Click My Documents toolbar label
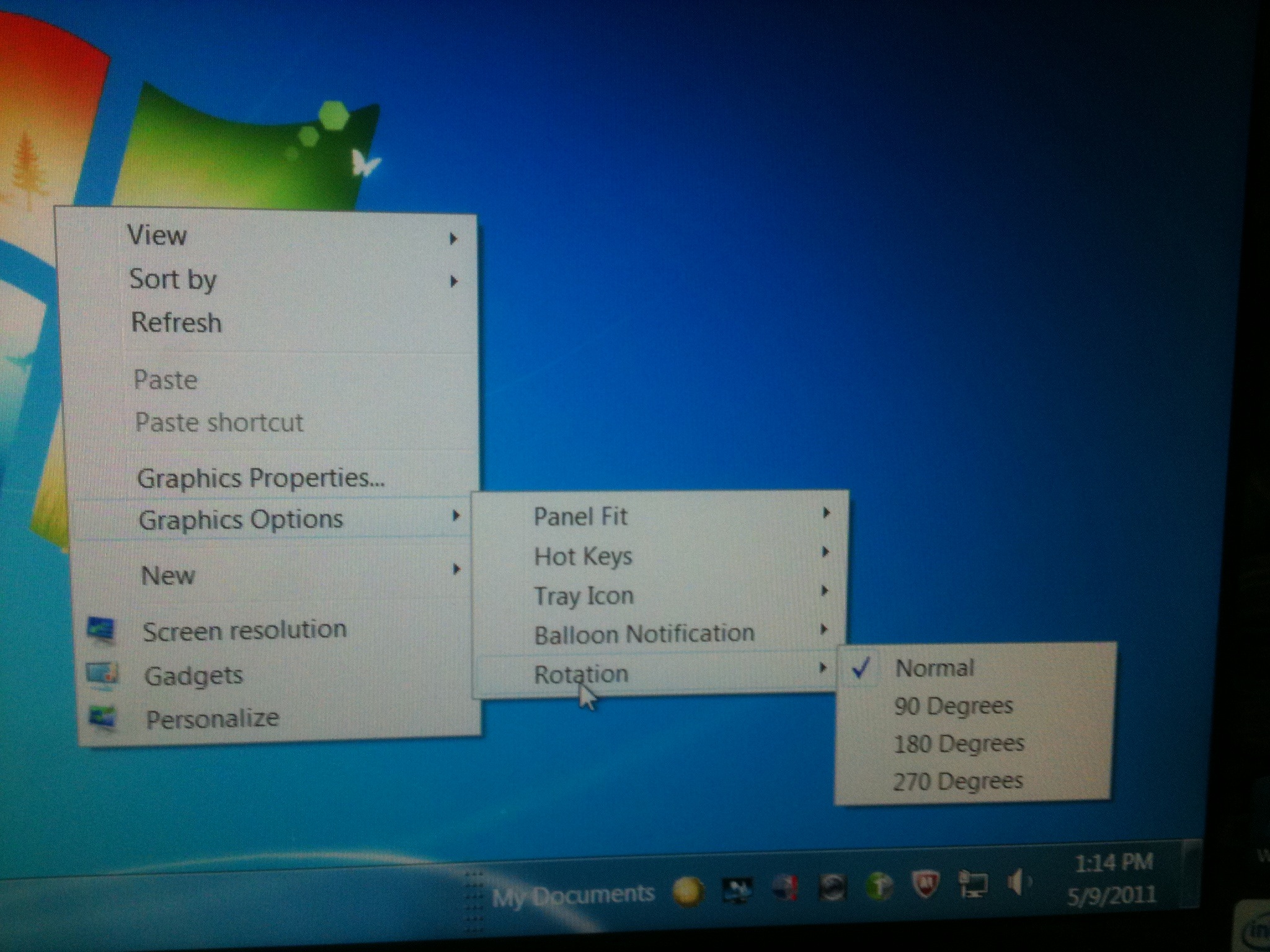Viewport: 1270px width, 952px height. point(573,895)
